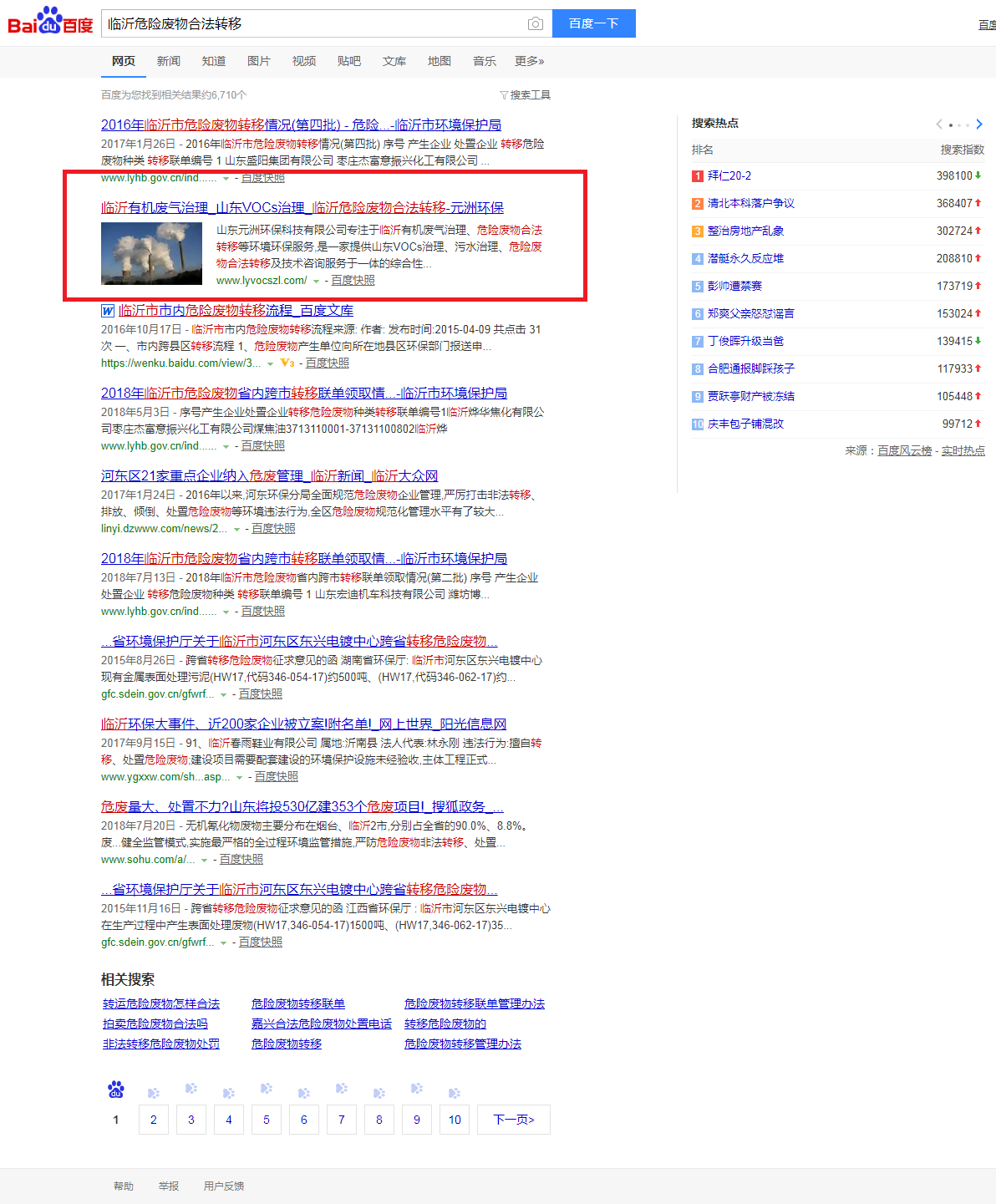Click the Baidu paw icon above page numbers
996x1204 pixels.
115,1089
